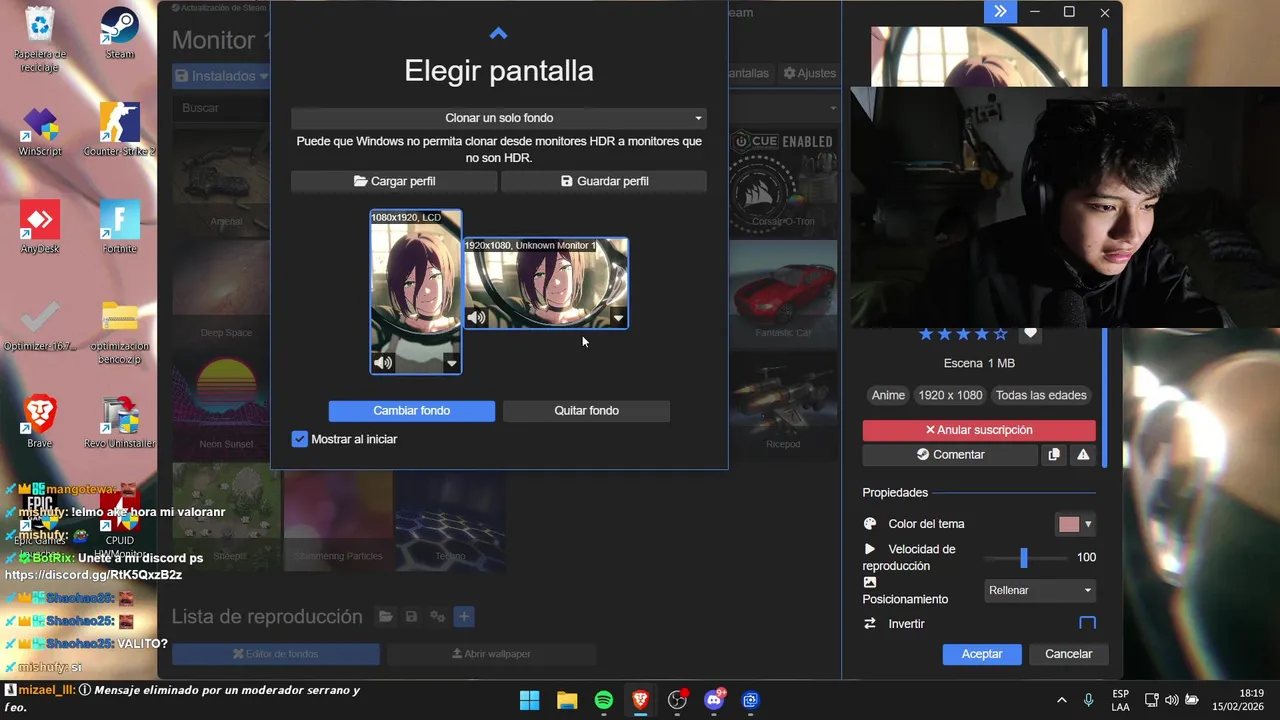Click the add playlist plus icon
The image size is (1280, 720).
[464, 617]
